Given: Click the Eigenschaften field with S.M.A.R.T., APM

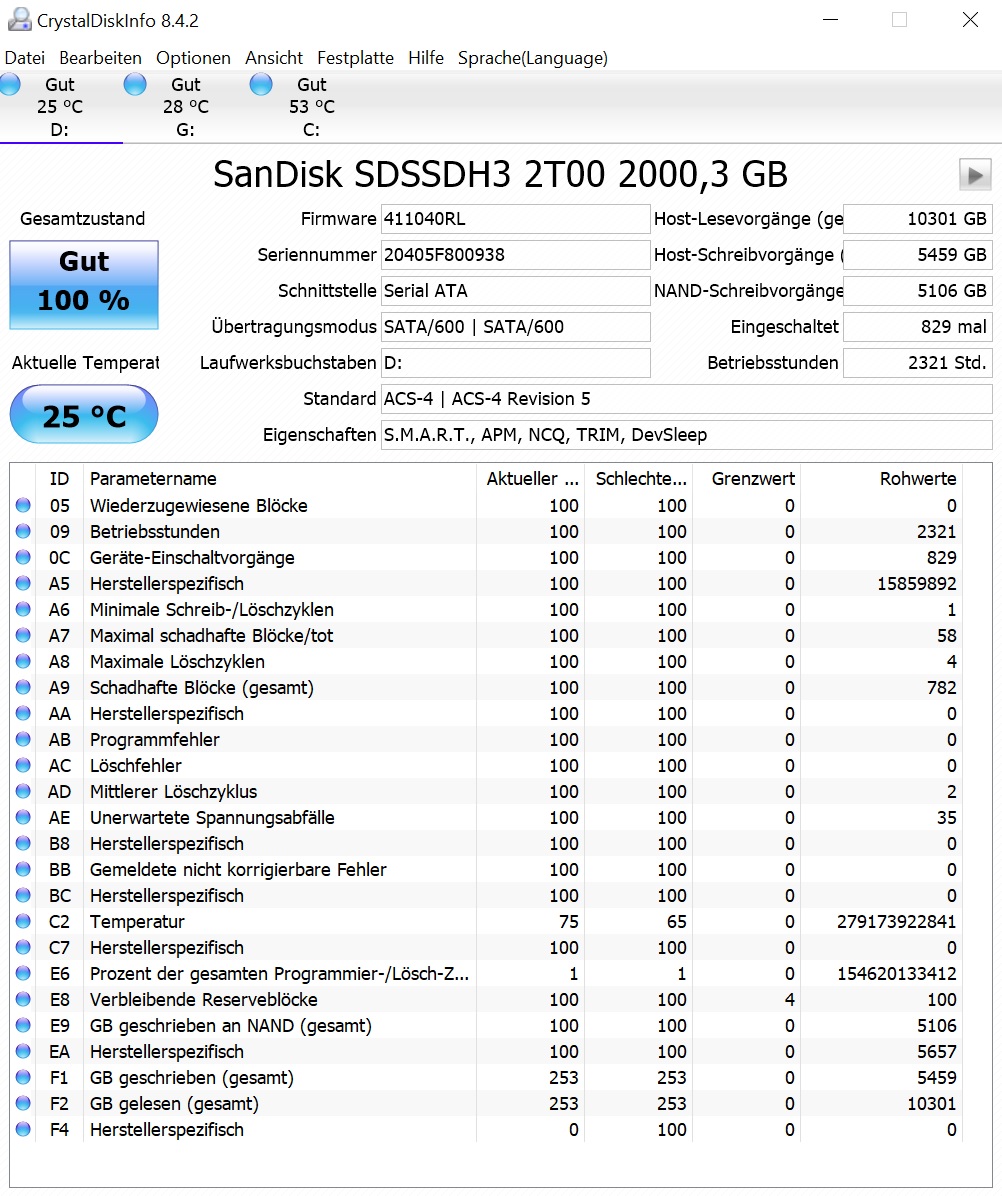Looking at the screenshot, I should pyautogui.click(x=686, y=434).
